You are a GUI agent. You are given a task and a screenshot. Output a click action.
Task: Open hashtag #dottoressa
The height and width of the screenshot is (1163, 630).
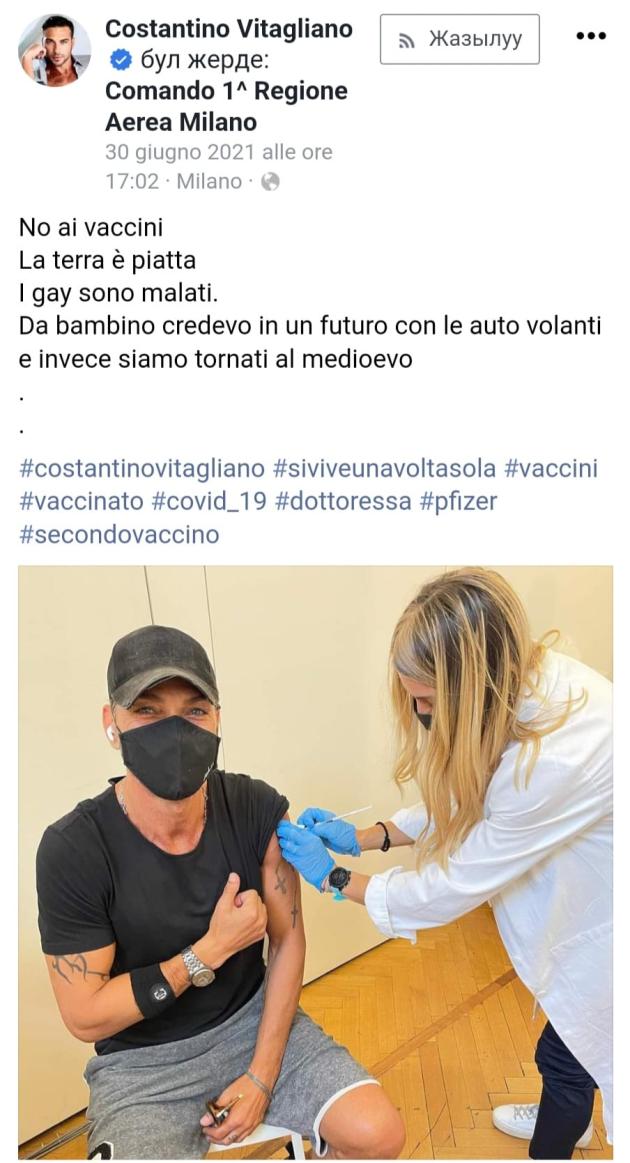(x=343, y=501)
